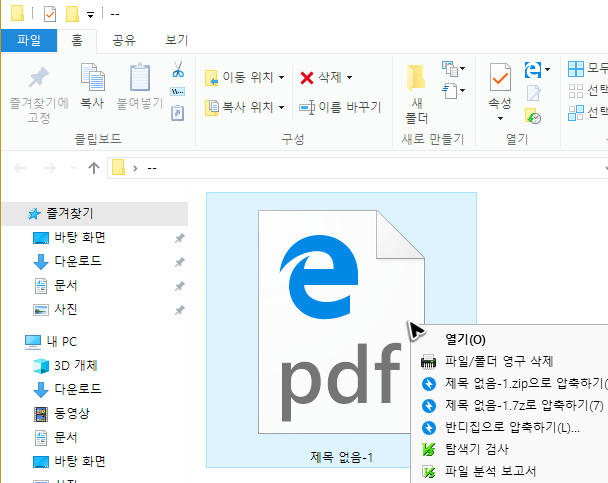Image resolution: width=608 pixels, height=483 pixels.
Task: Click the Copy Path icon under scissors
Action: (178, 91)
